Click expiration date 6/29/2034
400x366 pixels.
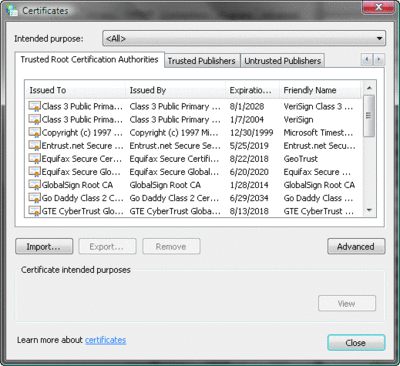[249, 198]
